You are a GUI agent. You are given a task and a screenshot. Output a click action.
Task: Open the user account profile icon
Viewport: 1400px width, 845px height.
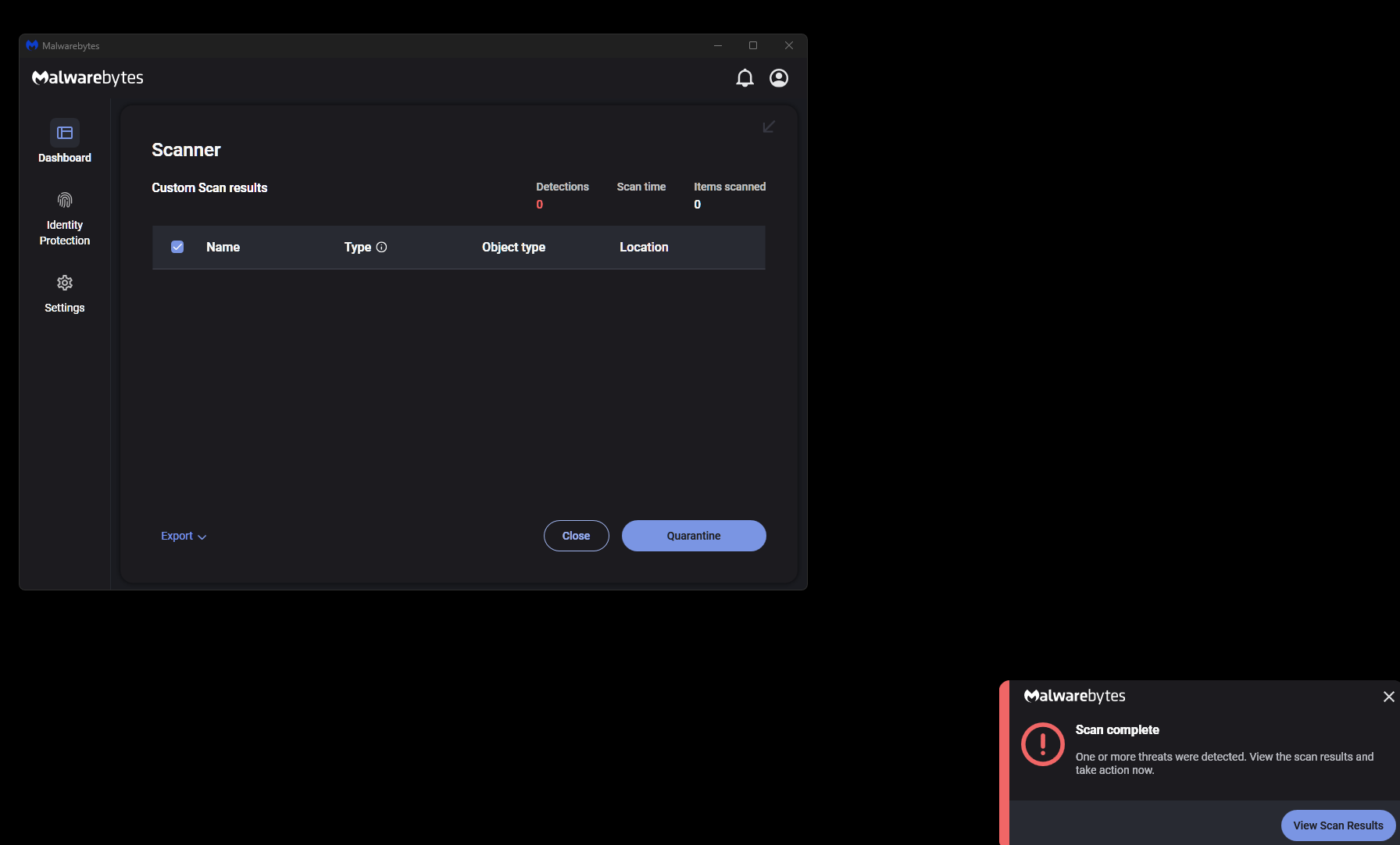[779, 78]
